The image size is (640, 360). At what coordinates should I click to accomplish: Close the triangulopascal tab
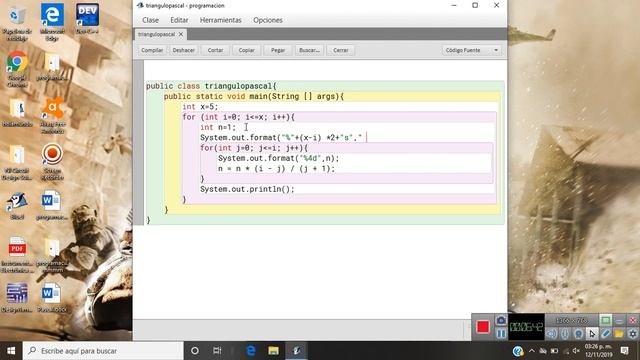[181, 34]
